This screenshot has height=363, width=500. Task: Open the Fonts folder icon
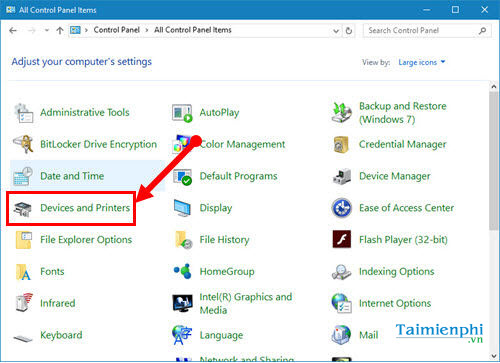pos(23,272)
